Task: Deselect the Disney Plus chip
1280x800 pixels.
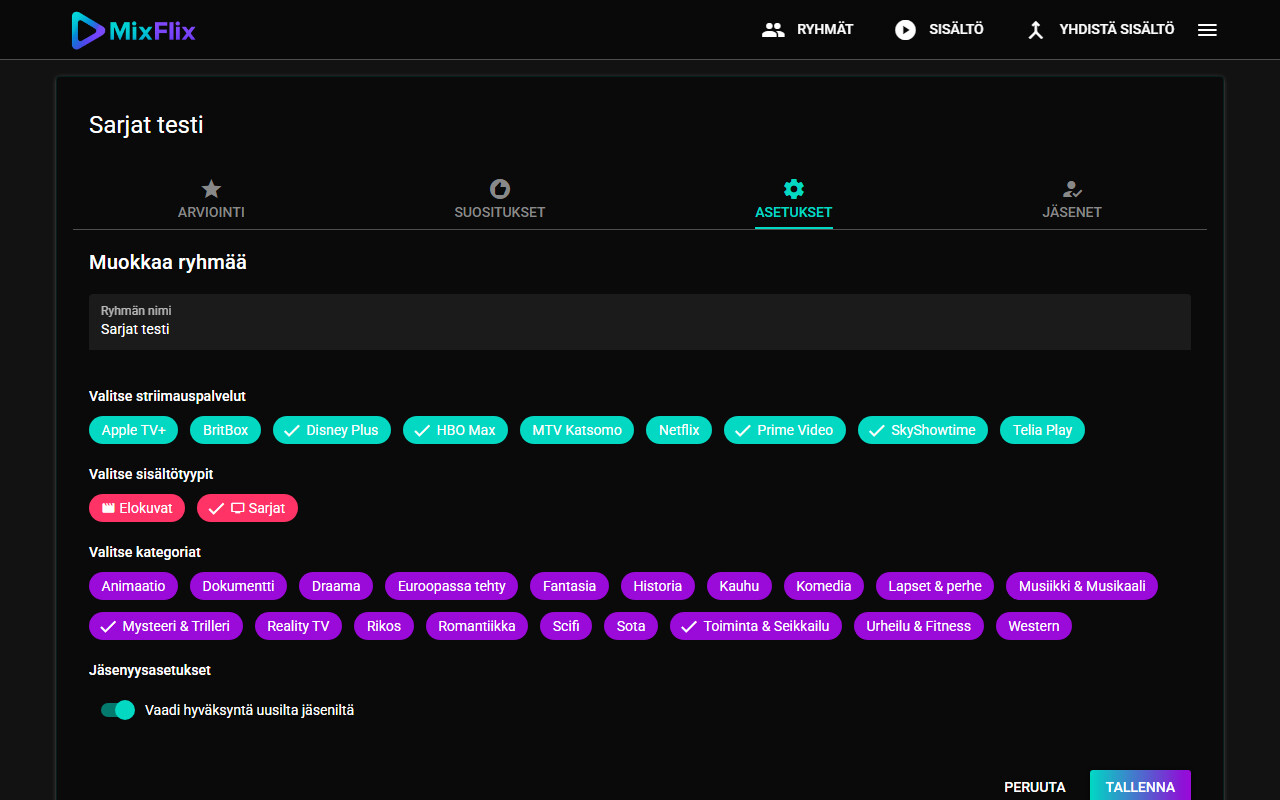Action: tap(332, 430)
